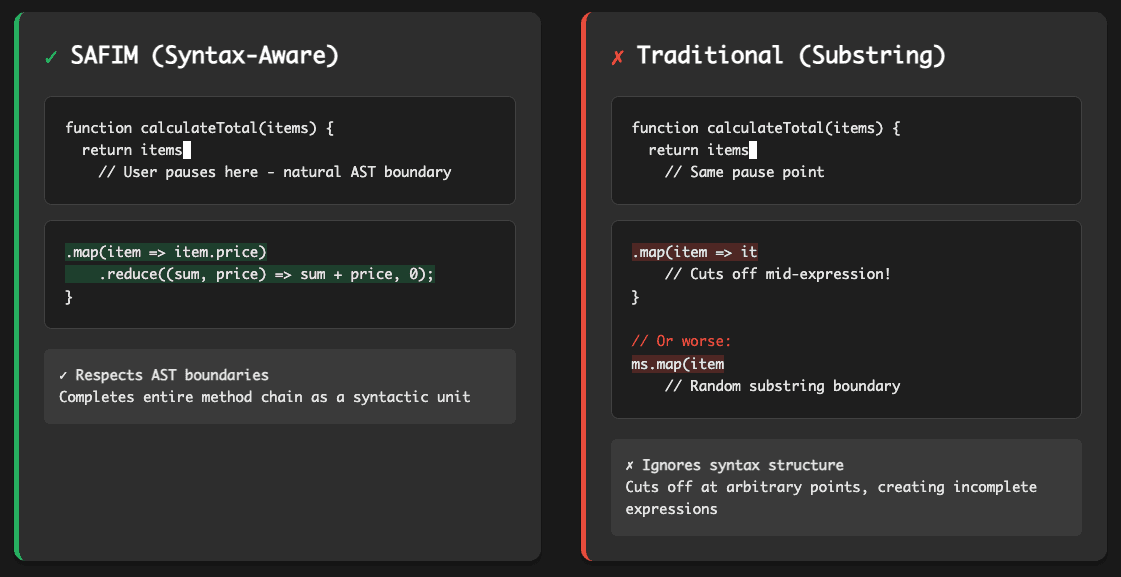
Task: Click the "// Same pause point" comment
Action: [x=744, y=172]
